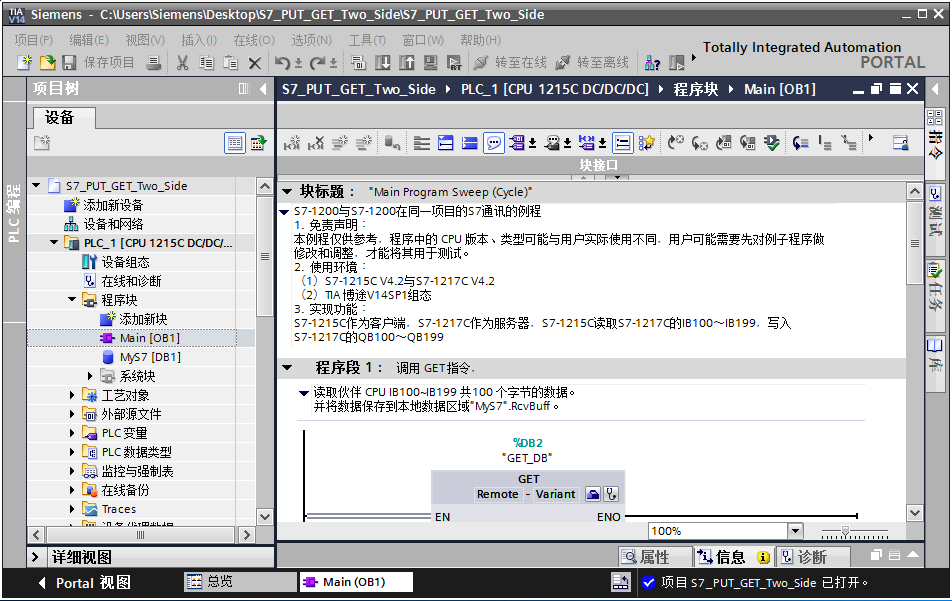952x601 pixels.
Task: Click the compile icon in main toolbar
Action: tap(358, 62)
